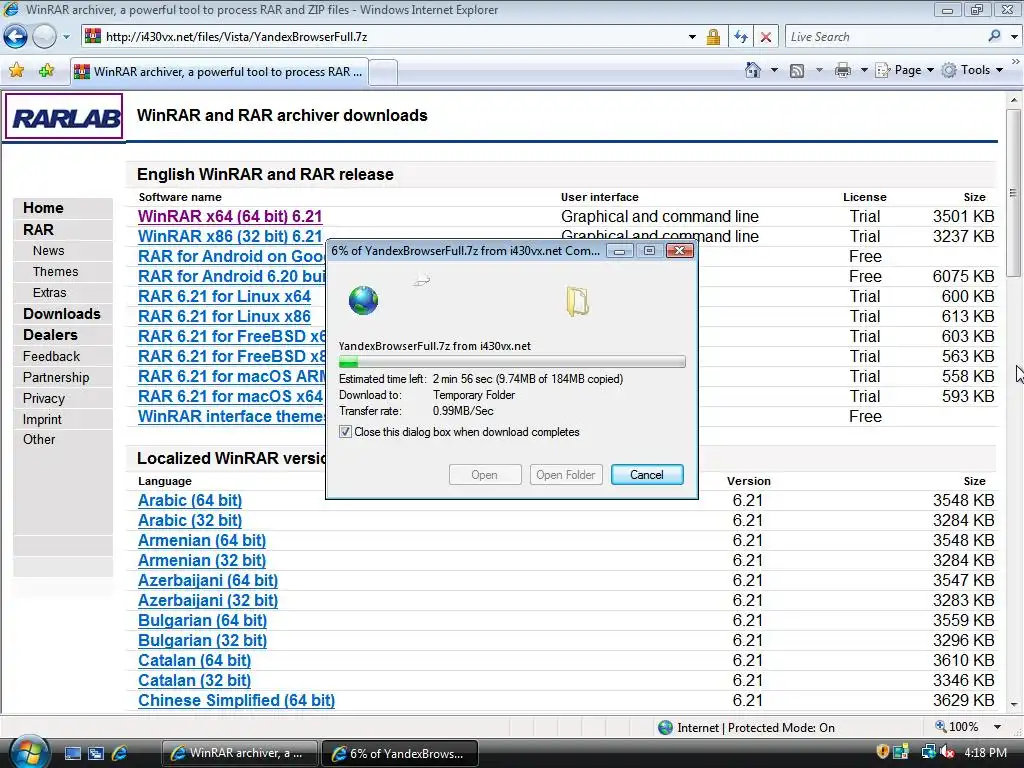Click Arabic (64 bit) download link
The image size is (1024, 768).
190,500
